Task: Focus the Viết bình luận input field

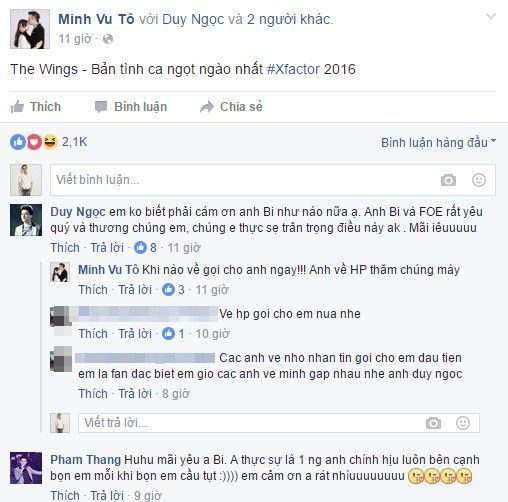Action: [273, 180]
